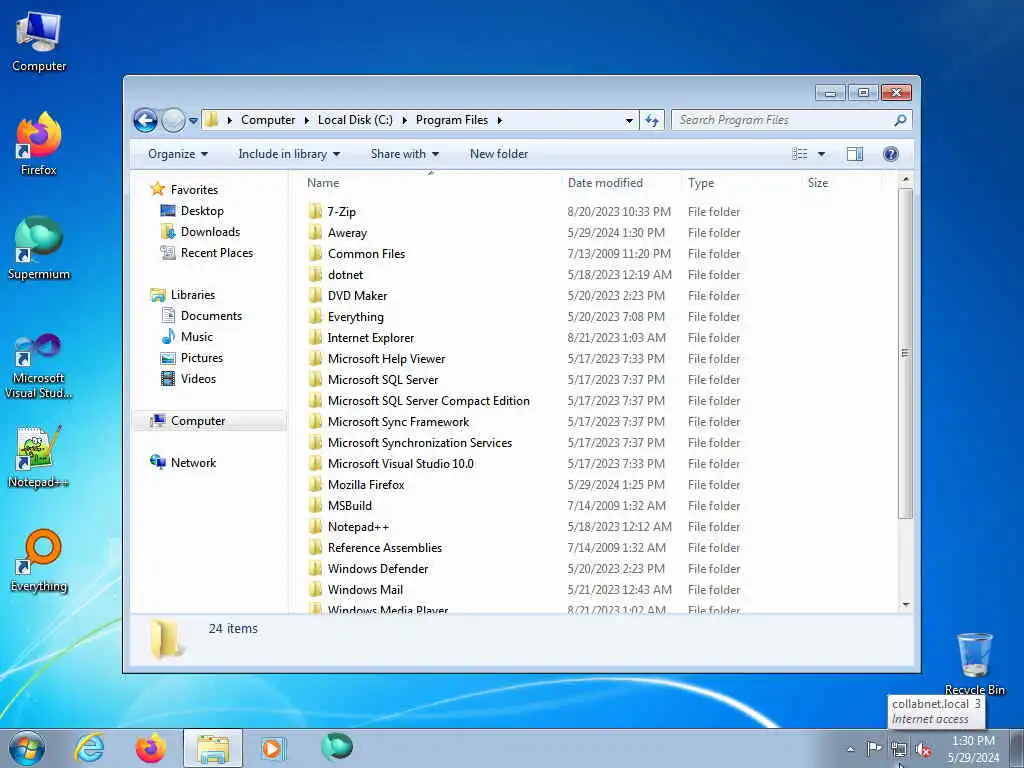Launch Internet Explorer from the taskbar

[89, 748]
